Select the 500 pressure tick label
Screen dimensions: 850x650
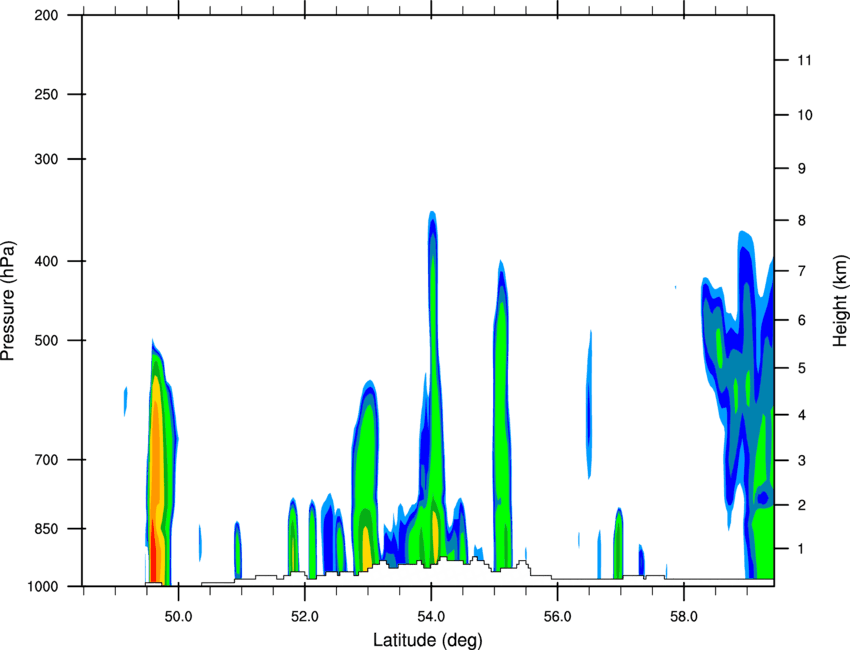tap(46, 340)
